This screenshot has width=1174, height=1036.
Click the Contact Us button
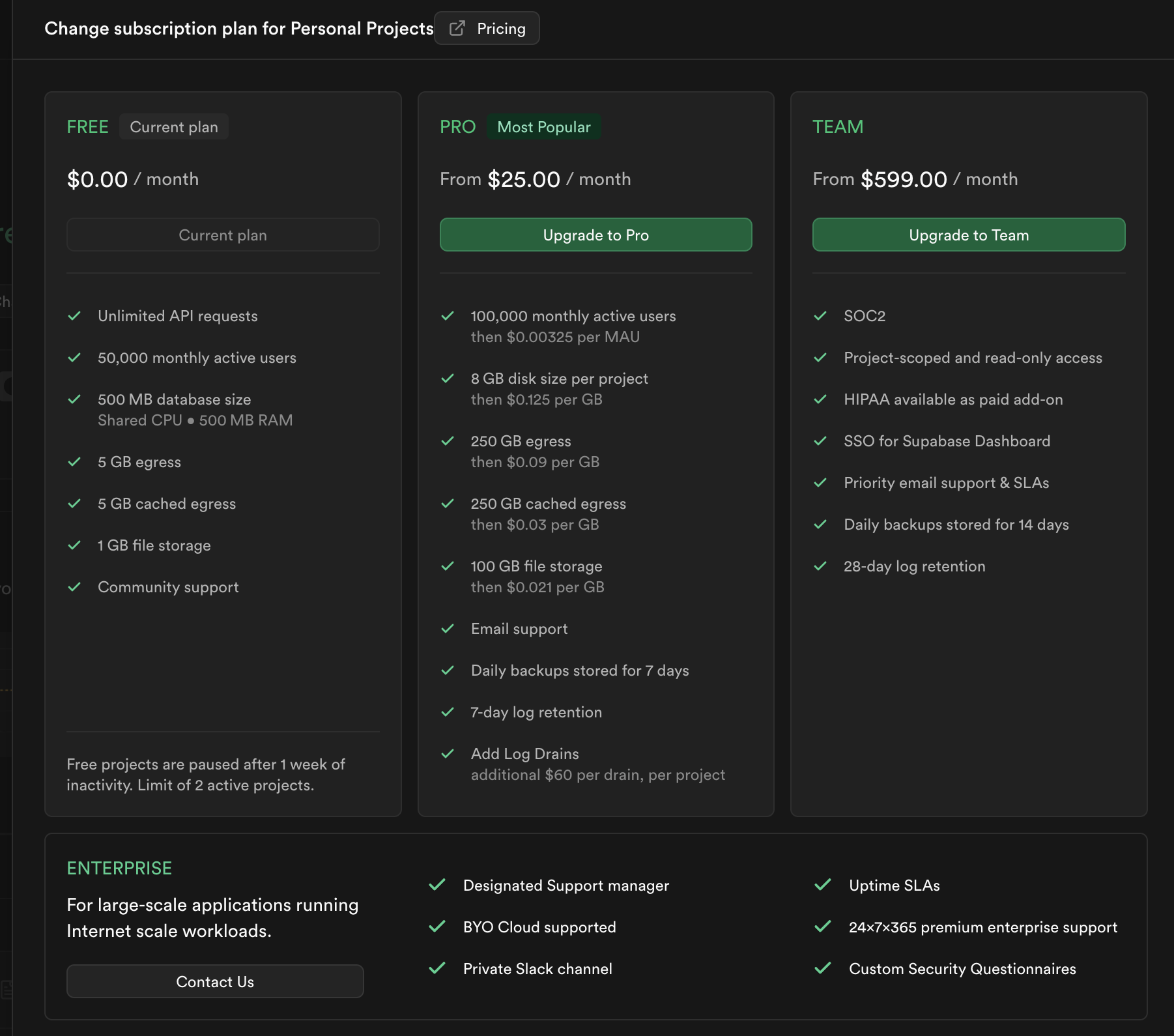coord(215,981)
